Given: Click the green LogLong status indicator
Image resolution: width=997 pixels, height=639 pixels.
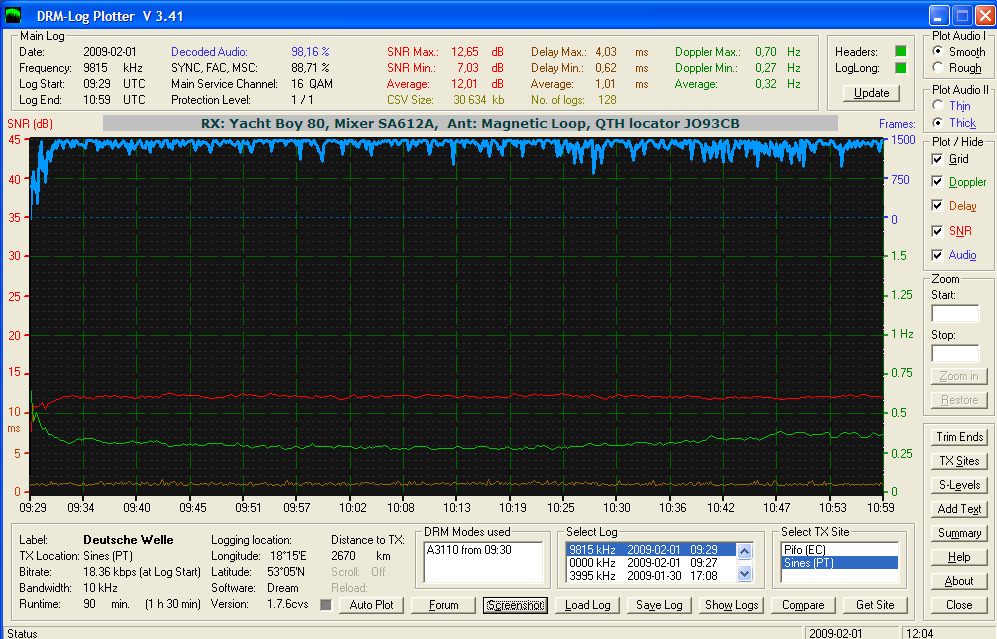Looking at the screenshot, I should click(900, 68).
